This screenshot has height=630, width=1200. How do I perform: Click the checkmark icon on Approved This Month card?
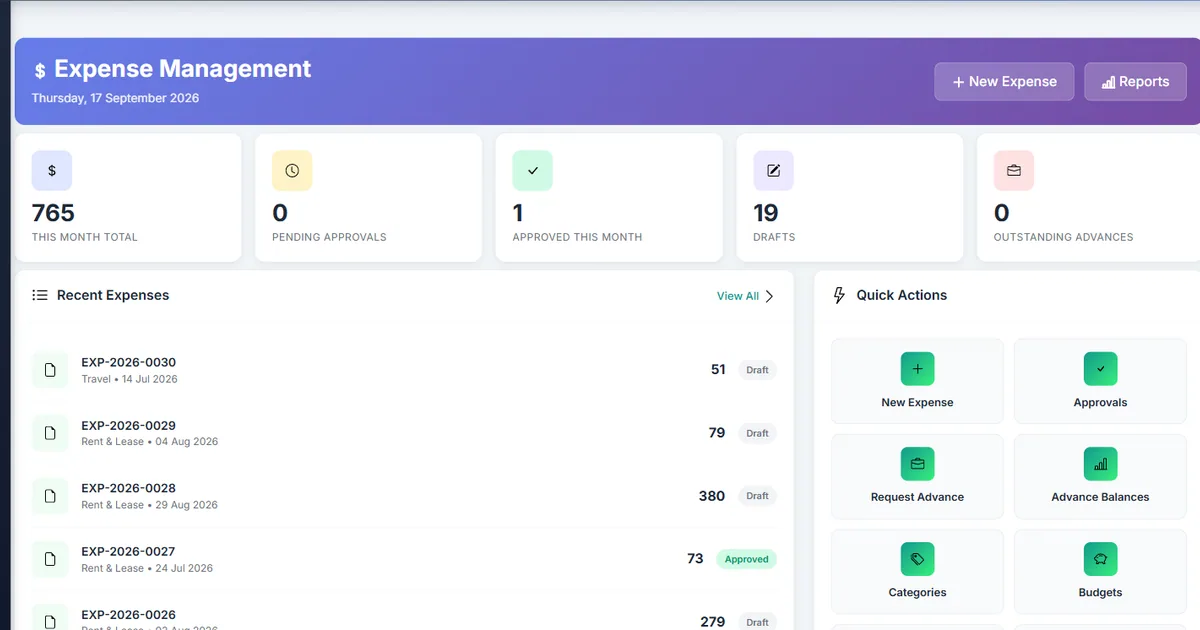533,171
